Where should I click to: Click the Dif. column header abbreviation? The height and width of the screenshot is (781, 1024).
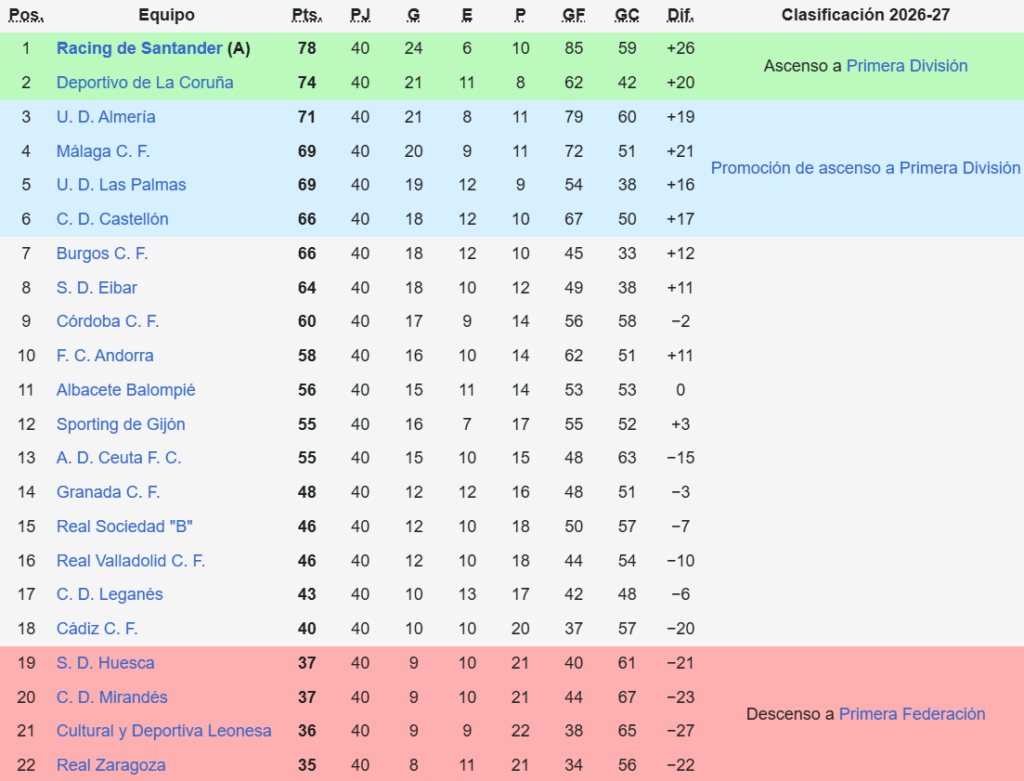(680, 15)
